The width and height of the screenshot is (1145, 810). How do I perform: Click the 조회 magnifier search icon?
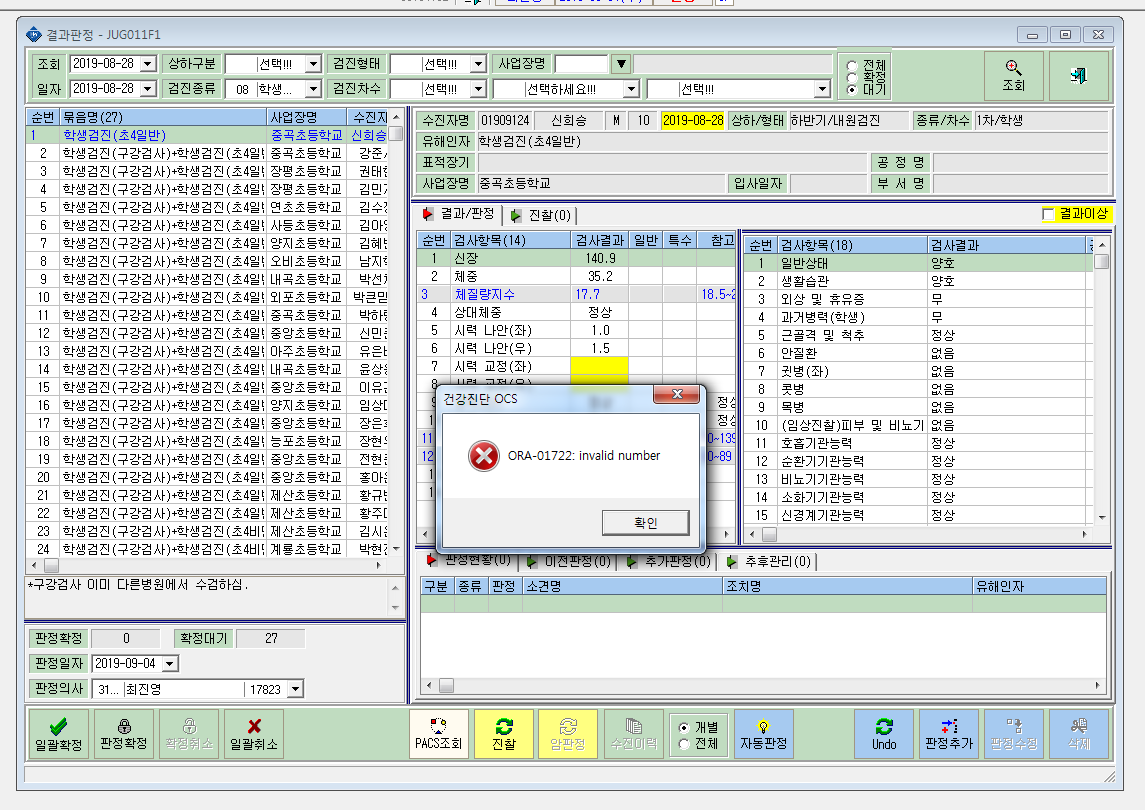click(1013, 69)
